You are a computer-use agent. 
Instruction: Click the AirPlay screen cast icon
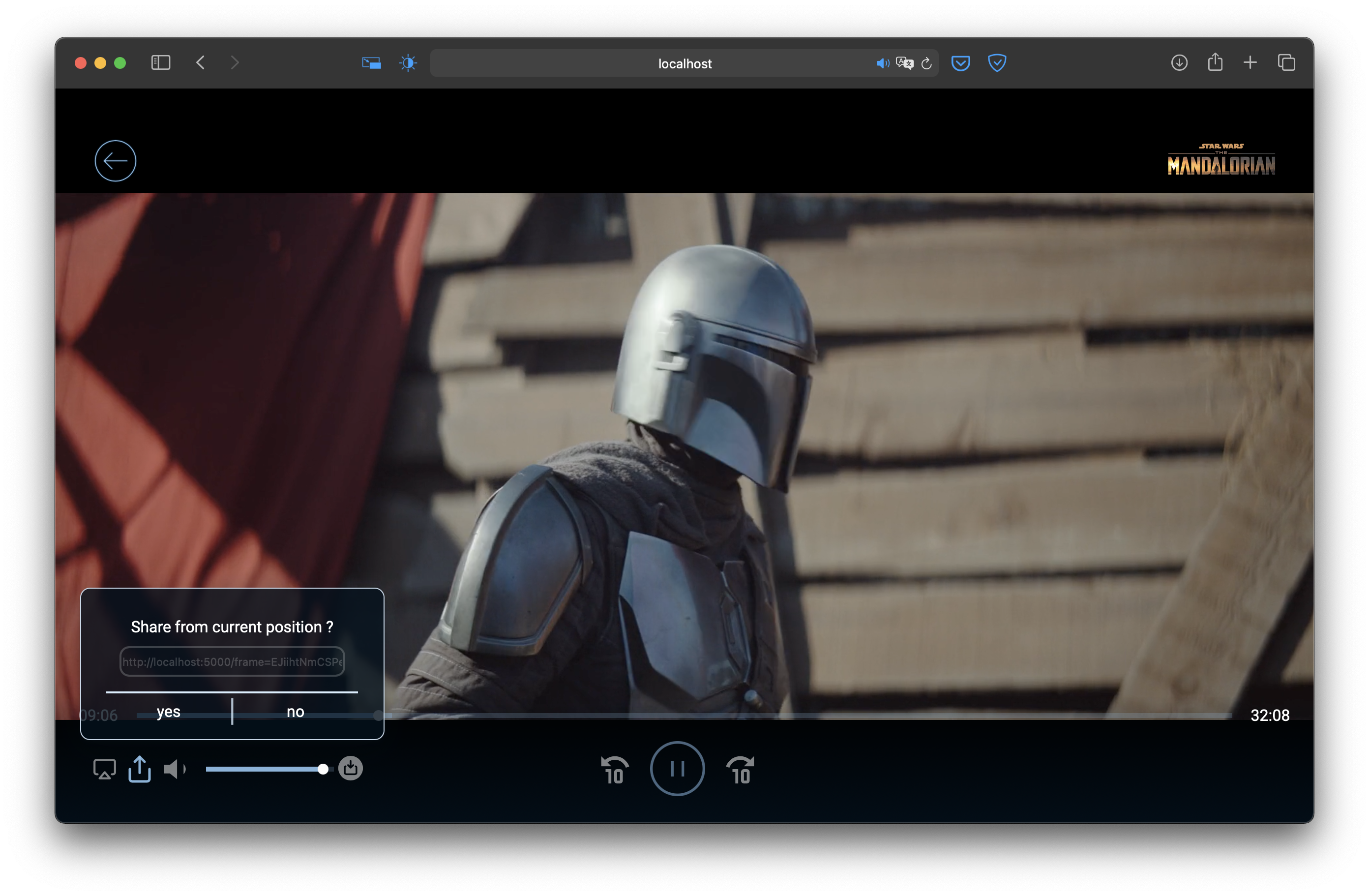104,769
